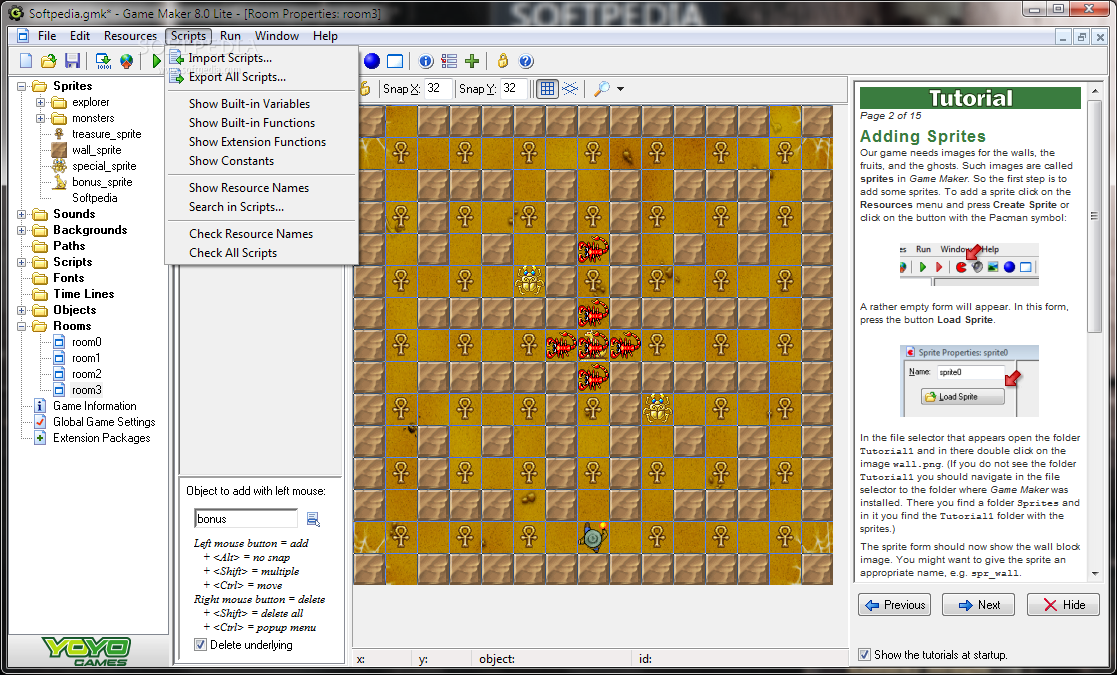Collapse the Sprites folder
1117x675 pixels.
(21, 86)
